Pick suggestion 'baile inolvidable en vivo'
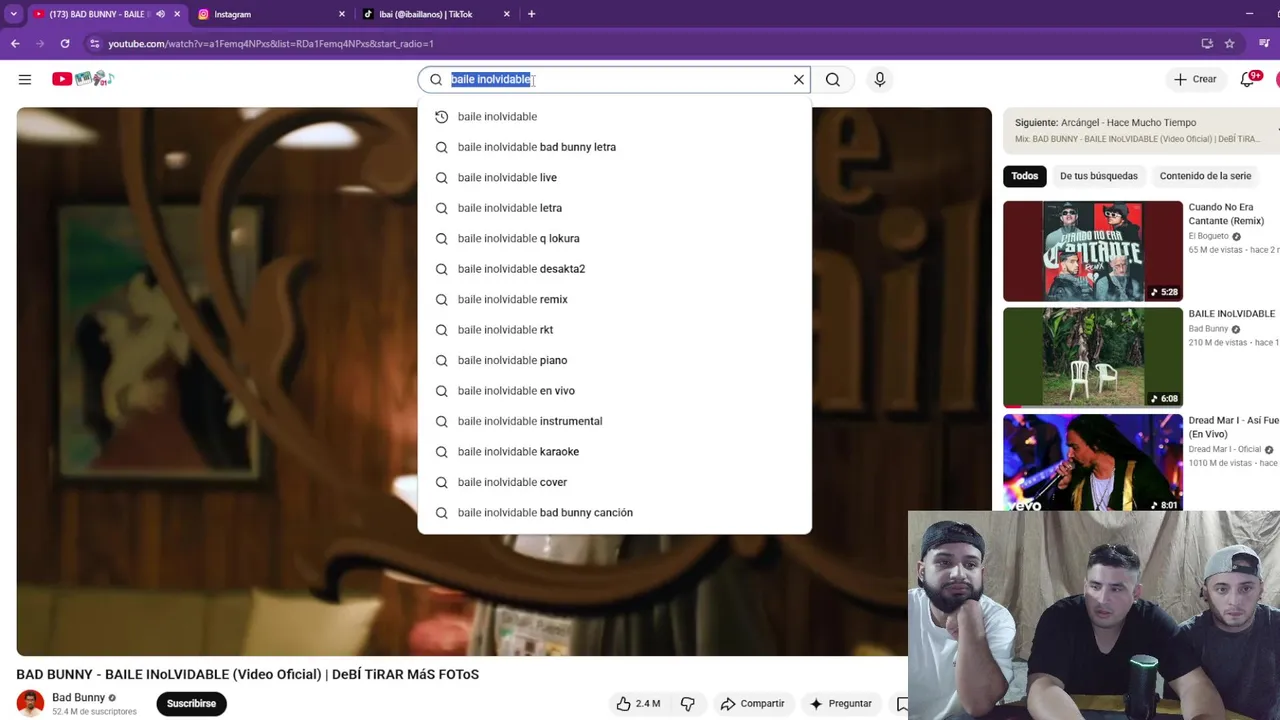1280x720 pixels. [x=614, y=391]
